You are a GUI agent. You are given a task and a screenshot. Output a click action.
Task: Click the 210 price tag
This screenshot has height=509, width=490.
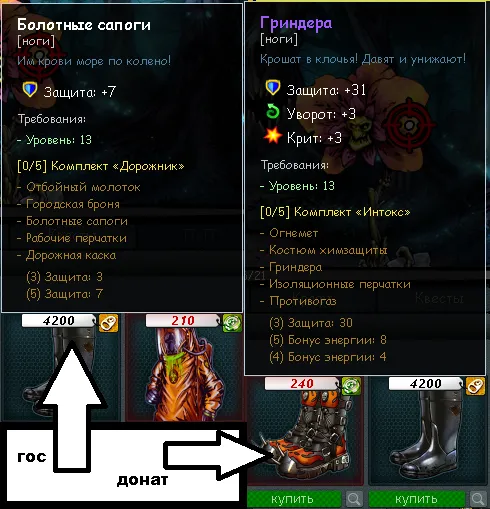(183, 321)
